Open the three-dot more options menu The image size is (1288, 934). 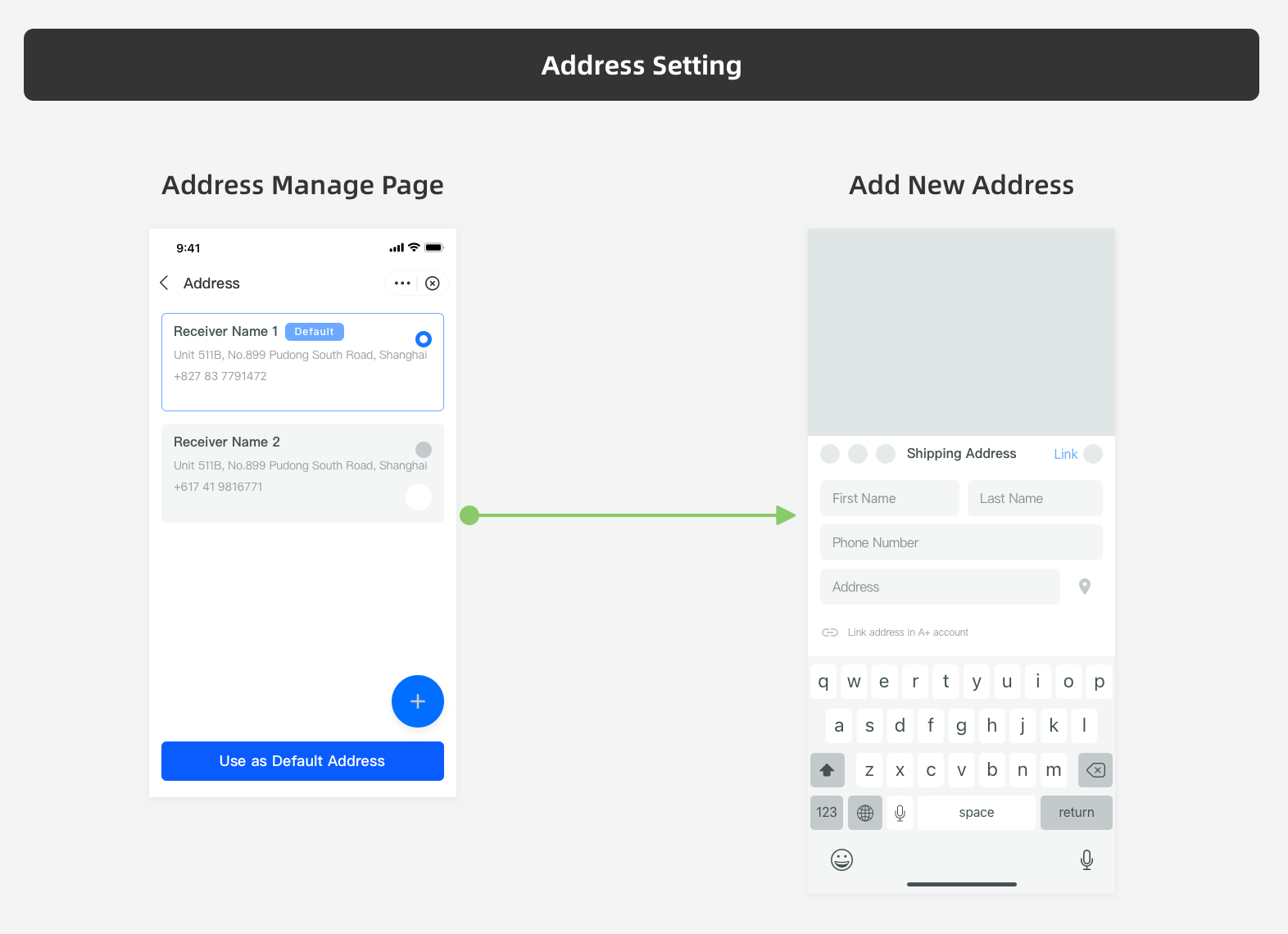[x=402, y=283]
